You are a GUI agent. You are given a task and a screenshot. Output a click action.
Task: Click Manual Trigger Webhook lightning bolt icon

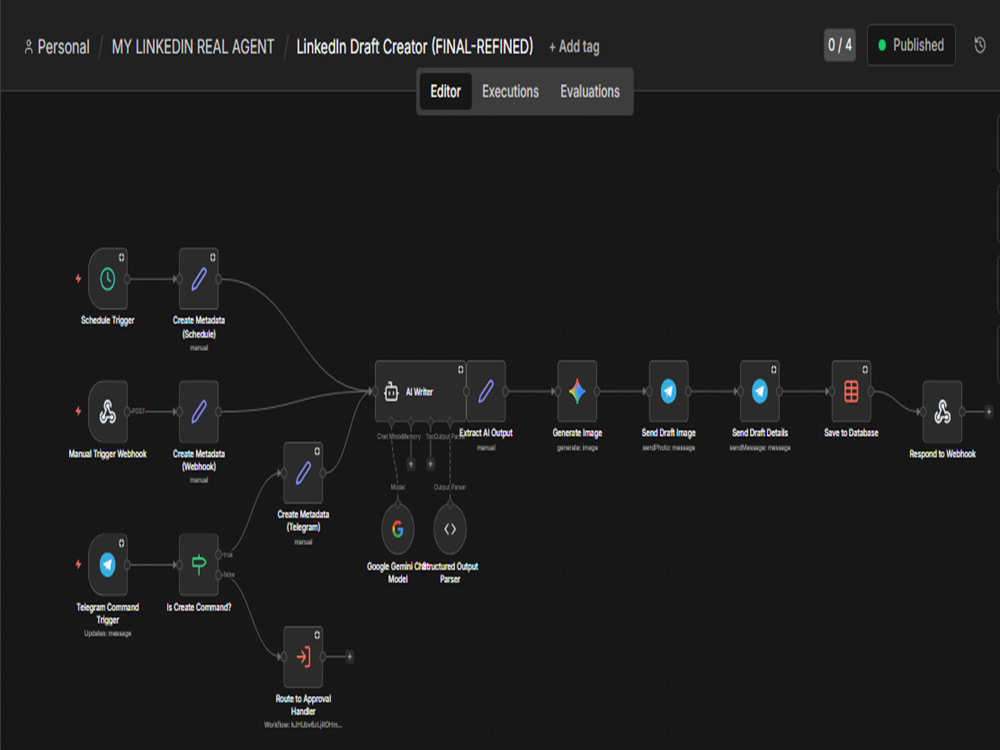(78, 411)
